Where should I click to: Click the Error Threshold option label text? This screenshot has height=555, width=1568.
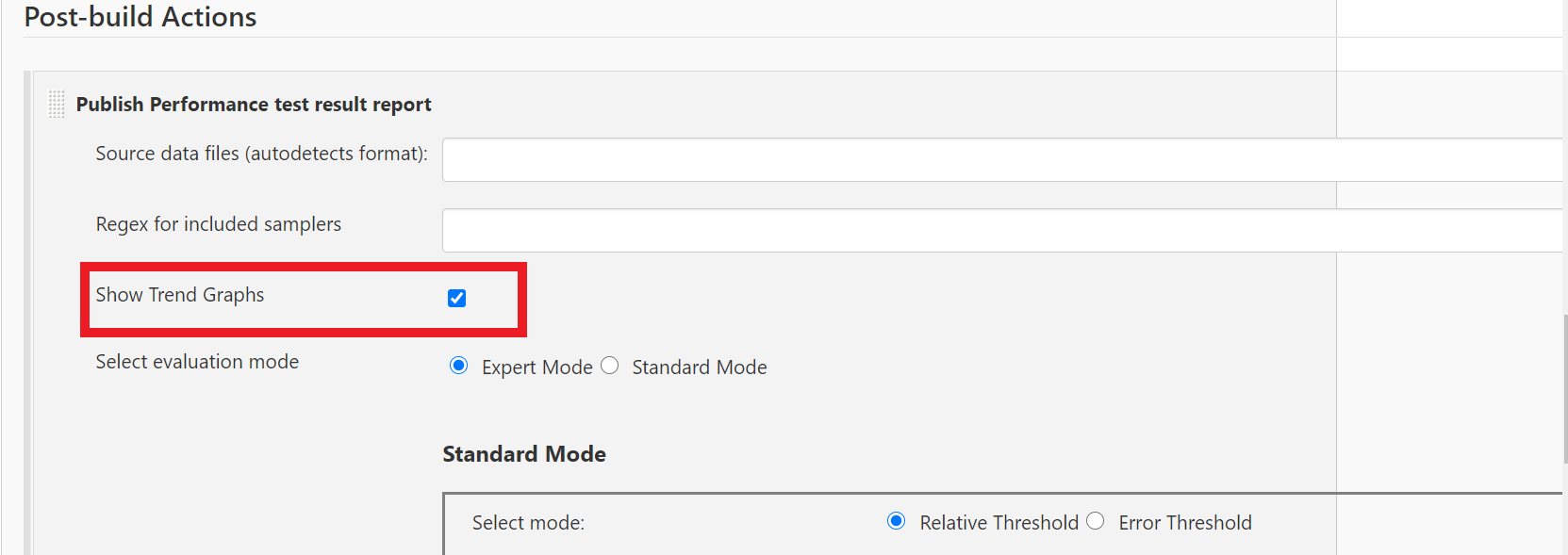(x=1185, y=523)
